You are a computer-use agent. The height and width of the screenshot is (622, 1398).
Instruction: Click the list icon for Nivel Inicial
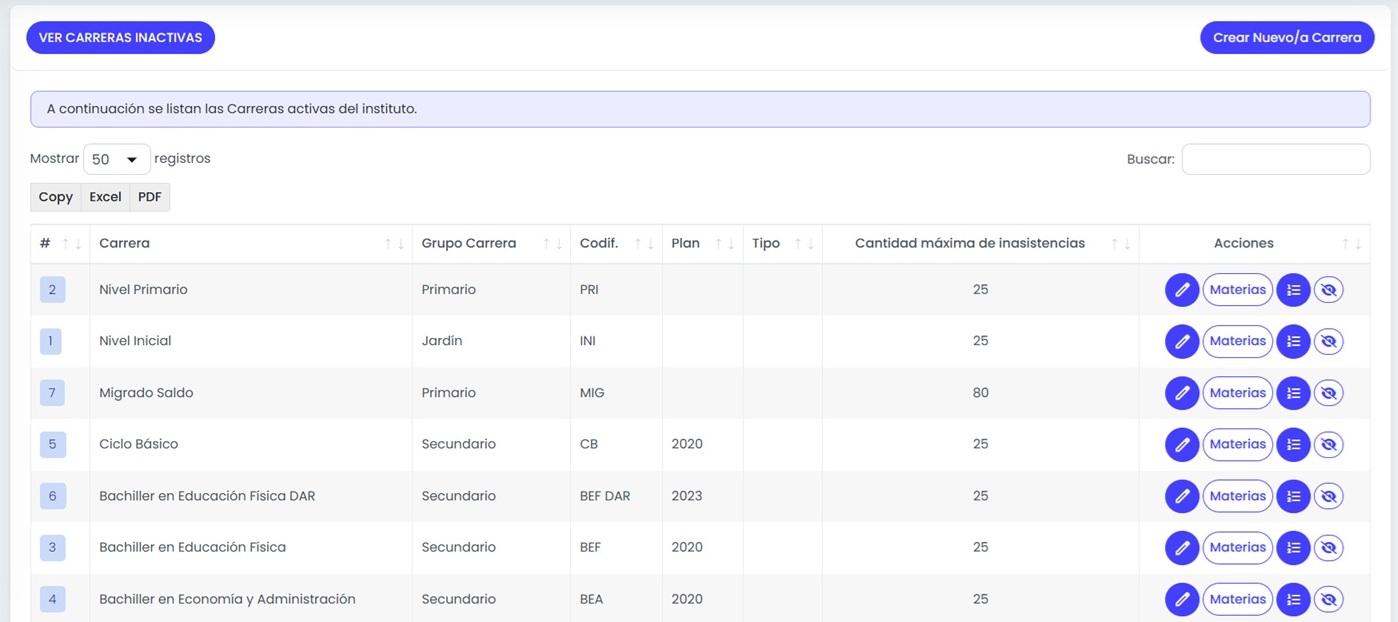point(1293,341)
